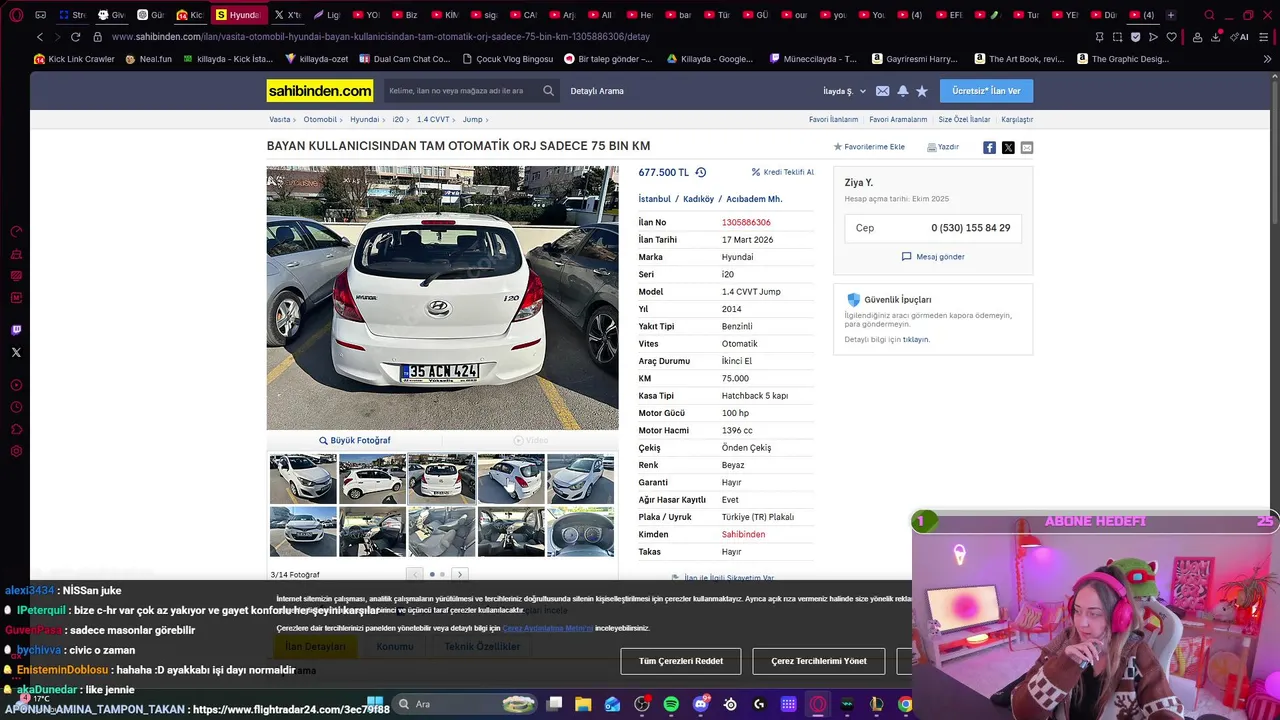Click the browser downloads icon
The height and width of the screenshot is (720, 1280).
[x=1216, y=37]
